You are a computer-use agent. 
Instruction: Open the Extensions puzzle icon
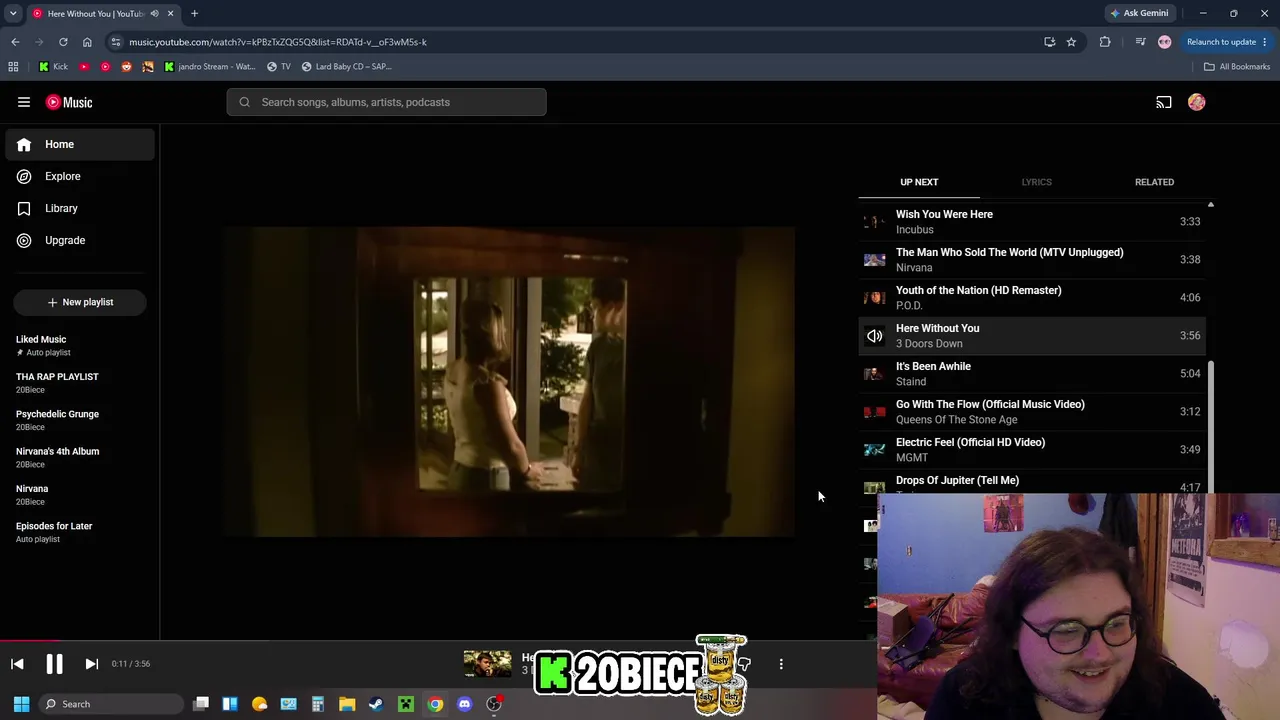click(1105, 42)
